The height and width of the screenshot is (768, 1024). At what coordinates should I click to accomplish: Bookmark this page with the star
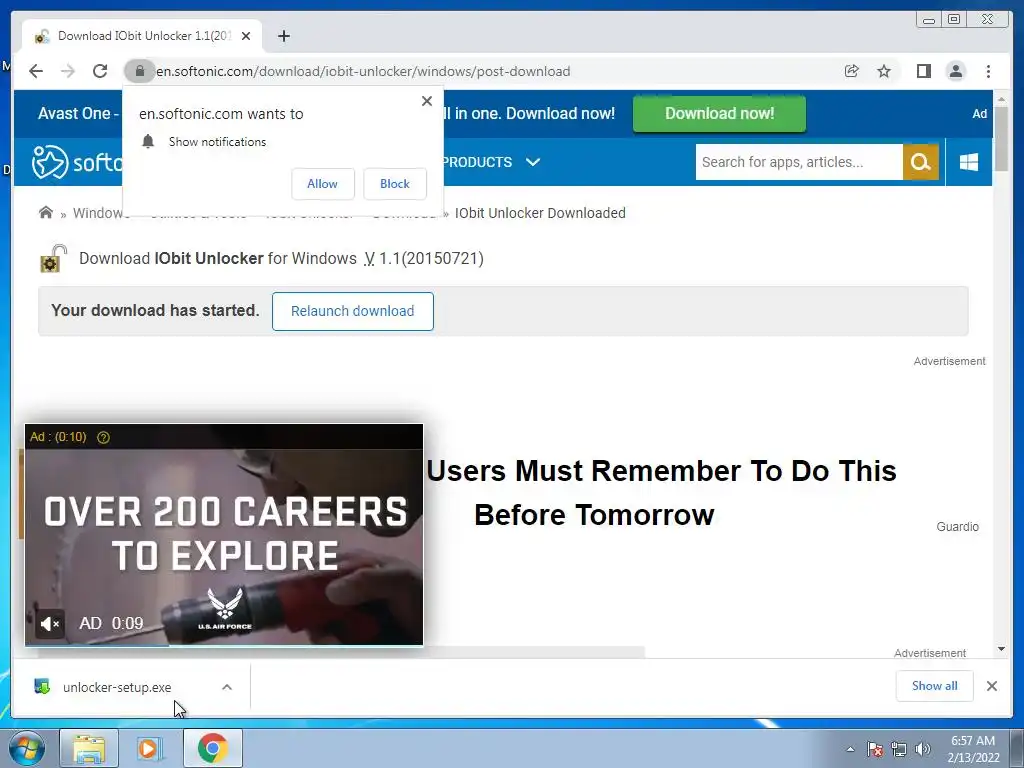(x=884, y=71)
